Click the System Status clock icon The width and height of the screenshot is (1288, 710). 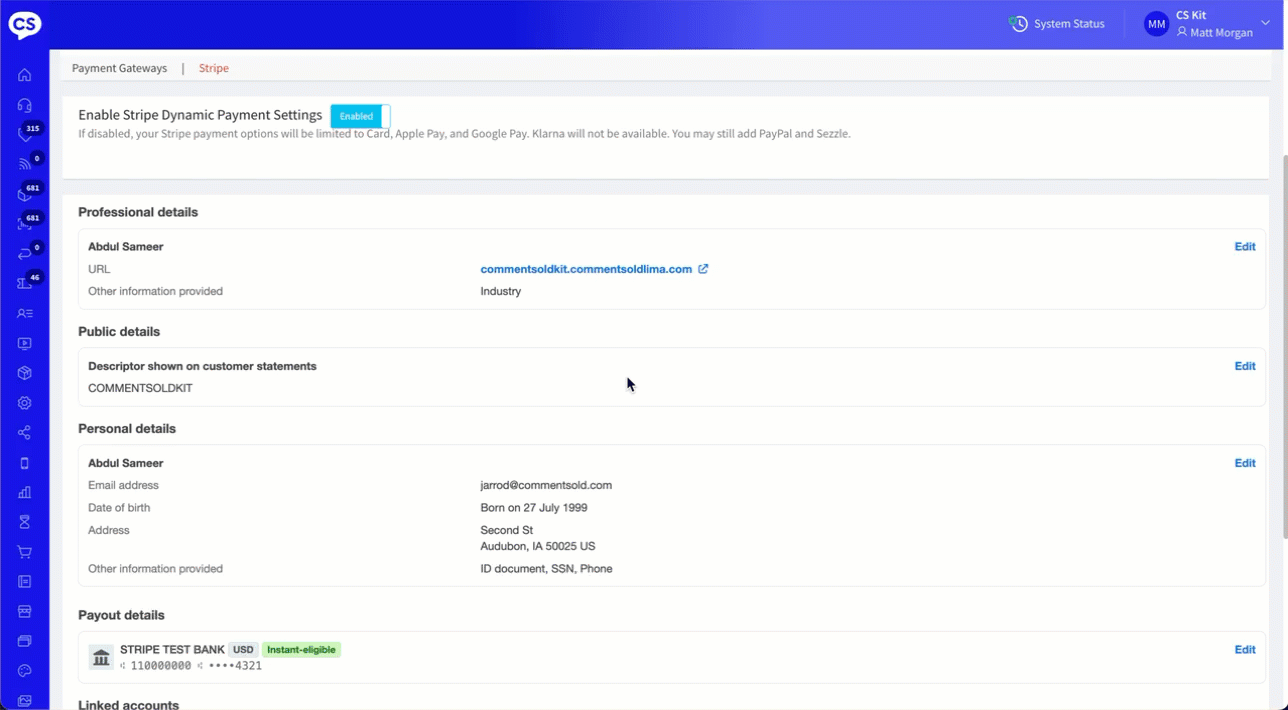point(1019,24)
